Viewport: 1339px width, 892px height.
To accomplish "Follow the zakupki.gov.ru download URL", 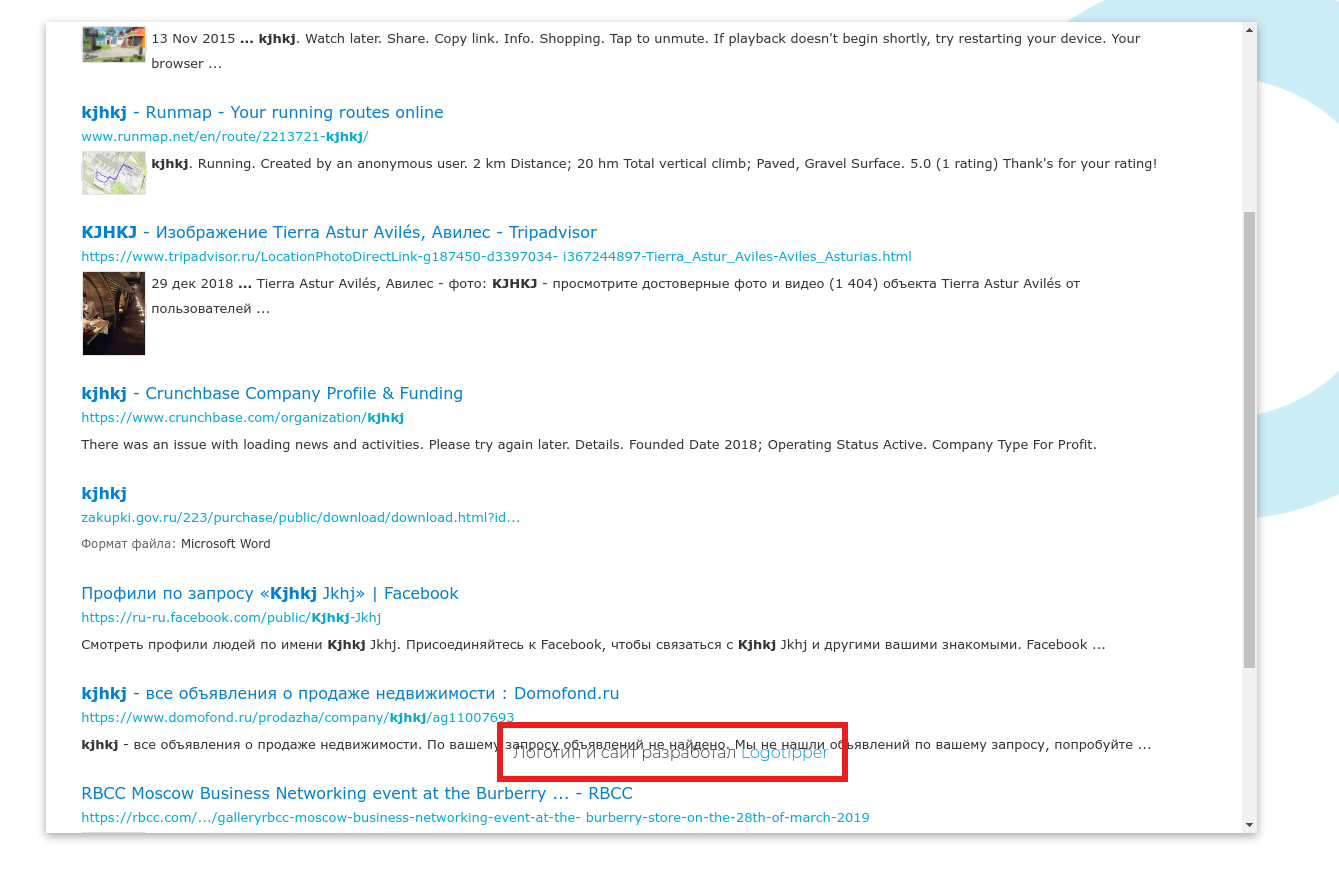I will point(301,518).
